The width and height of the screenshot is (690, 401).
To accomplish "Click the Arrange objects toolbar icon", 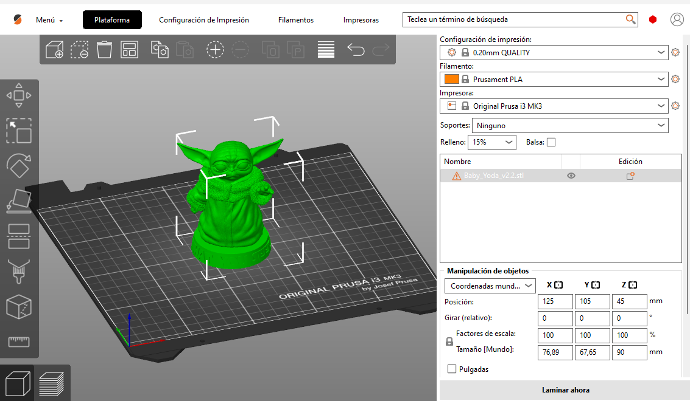I will tap(129, 49).
